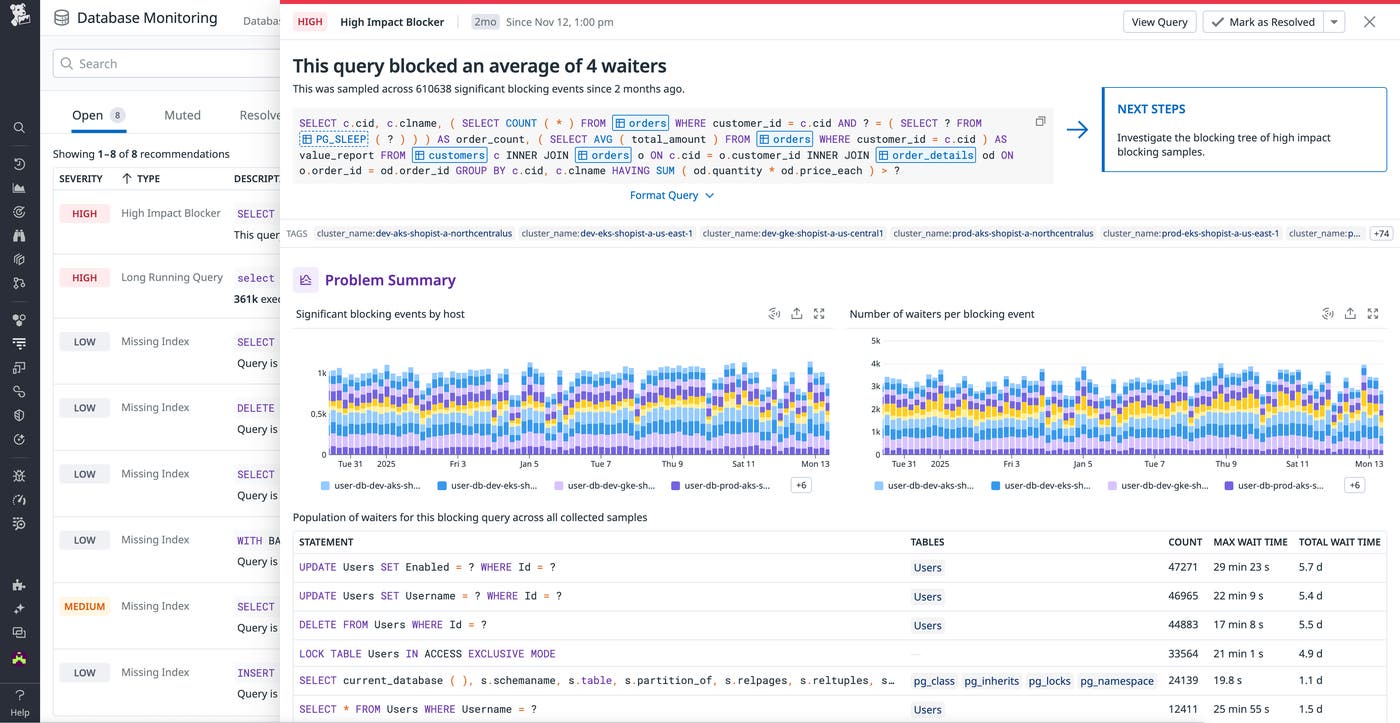Click the user-db-dev-aks legend swatch under blocking events chart
The width and height of the screenshot is (1400, 723).
[x=326, y=486]
